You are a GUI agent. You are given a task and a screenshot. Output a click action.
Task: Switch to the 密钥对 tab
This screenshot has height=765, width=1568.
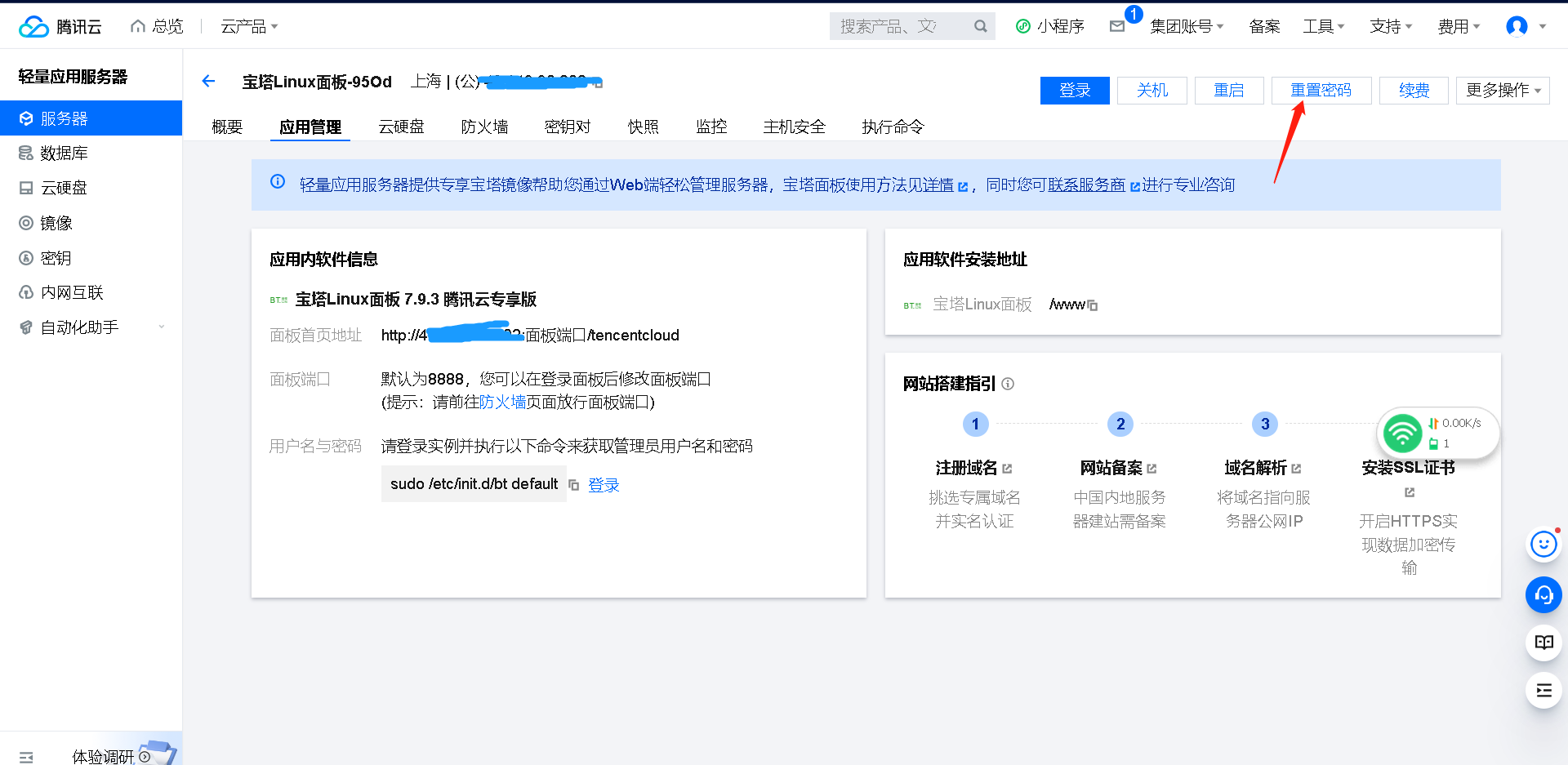(568, 127)
